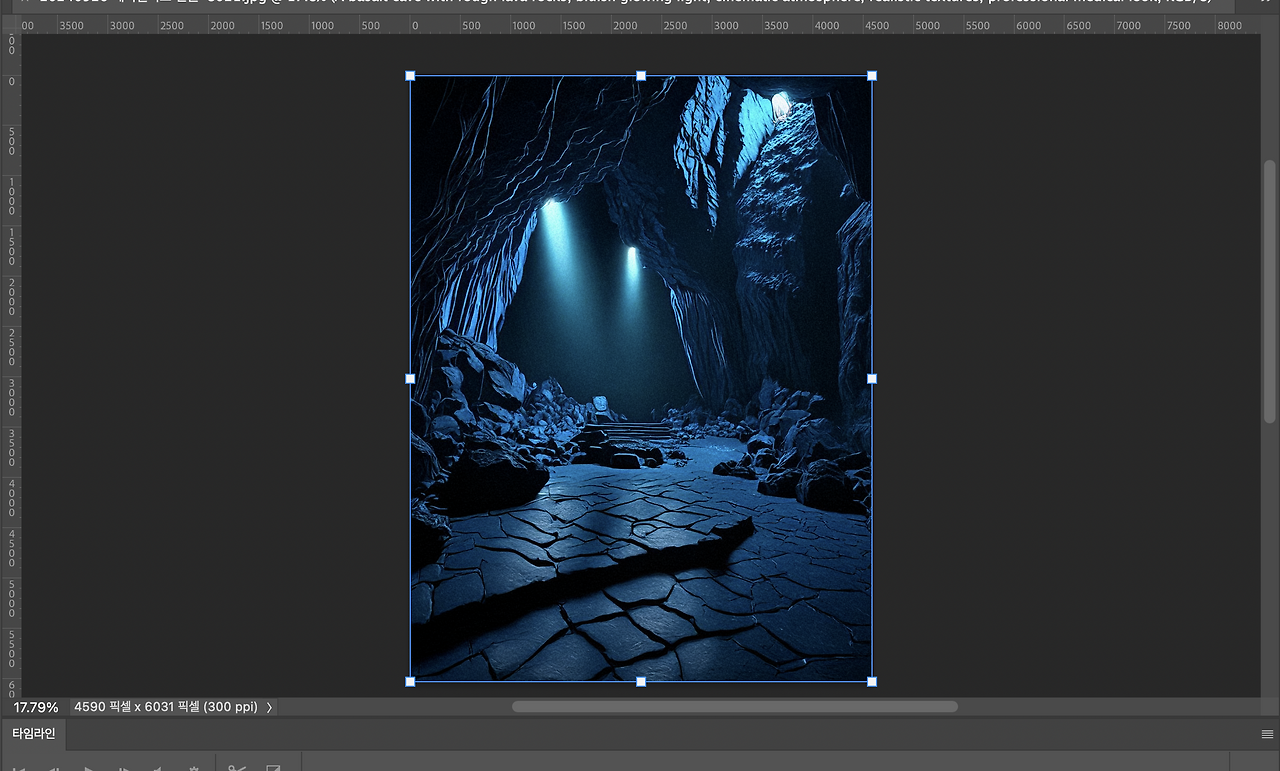The height and width of the screenshot is (771, 1280).
Task: Select the 타임라인 panel tab
Action: [34, 734]
